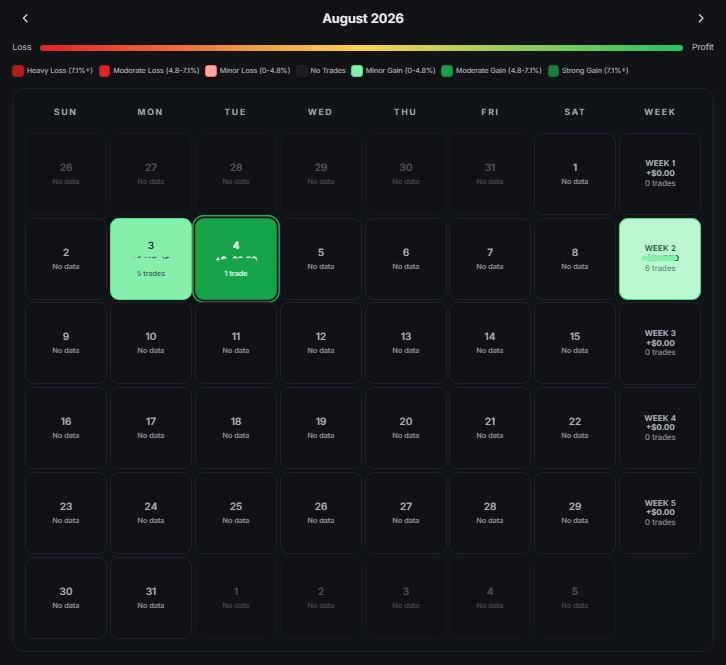The height and width of the screenshot is (665, 726).
Task: Select the August 8 day cell
Action: pyautogui.click(x=575, y=259)
